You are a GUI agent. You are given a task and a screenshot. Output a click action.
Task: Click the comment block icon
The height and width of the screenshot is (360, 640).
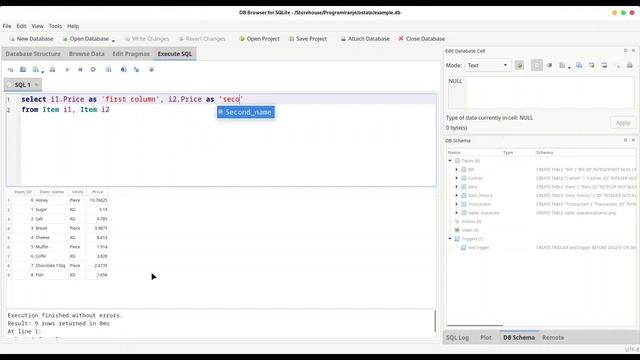[151, 70]
